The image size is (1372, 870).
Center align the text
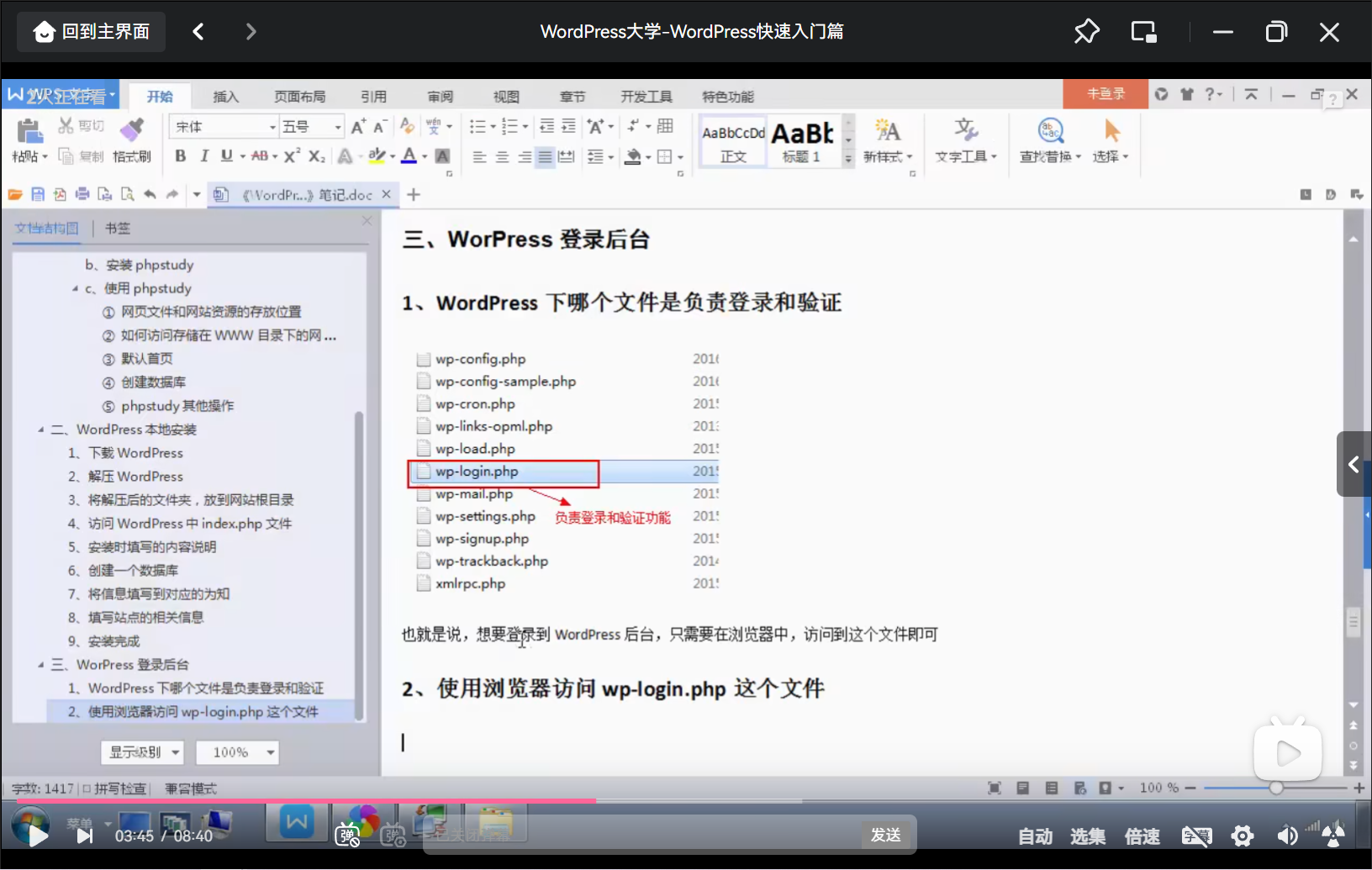pyautogui.click(x=502, y=156)
